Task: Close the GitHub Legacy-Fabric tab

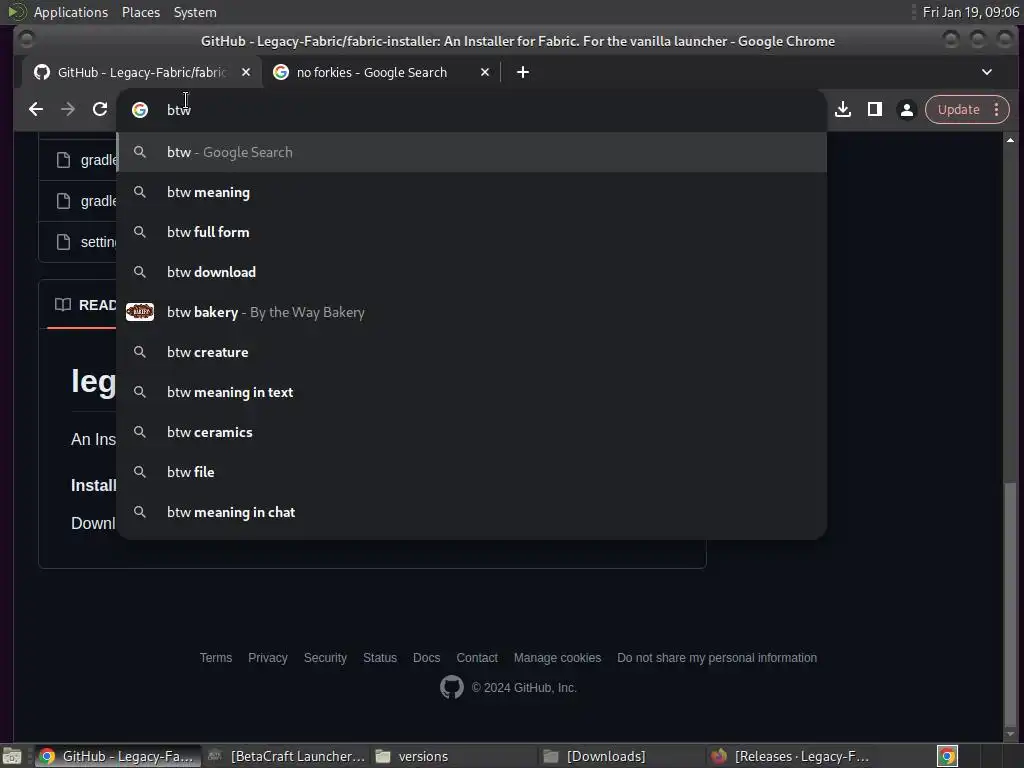Action: pos(246,72)
